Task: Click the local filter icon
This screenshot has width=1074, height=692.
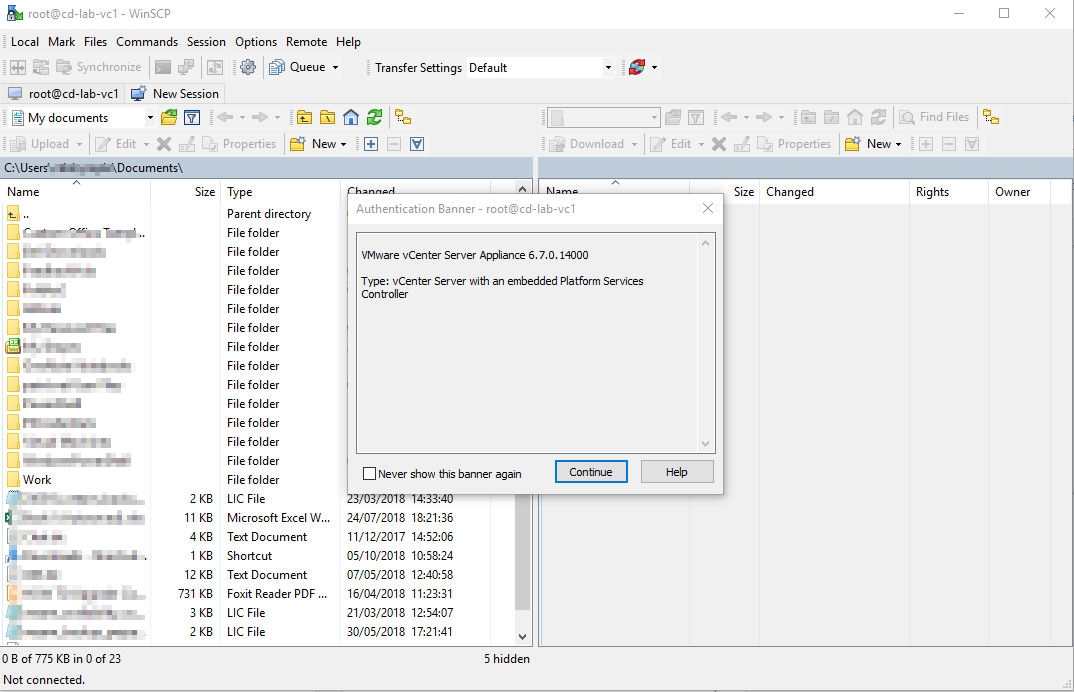Action: [x=192, y=118]
